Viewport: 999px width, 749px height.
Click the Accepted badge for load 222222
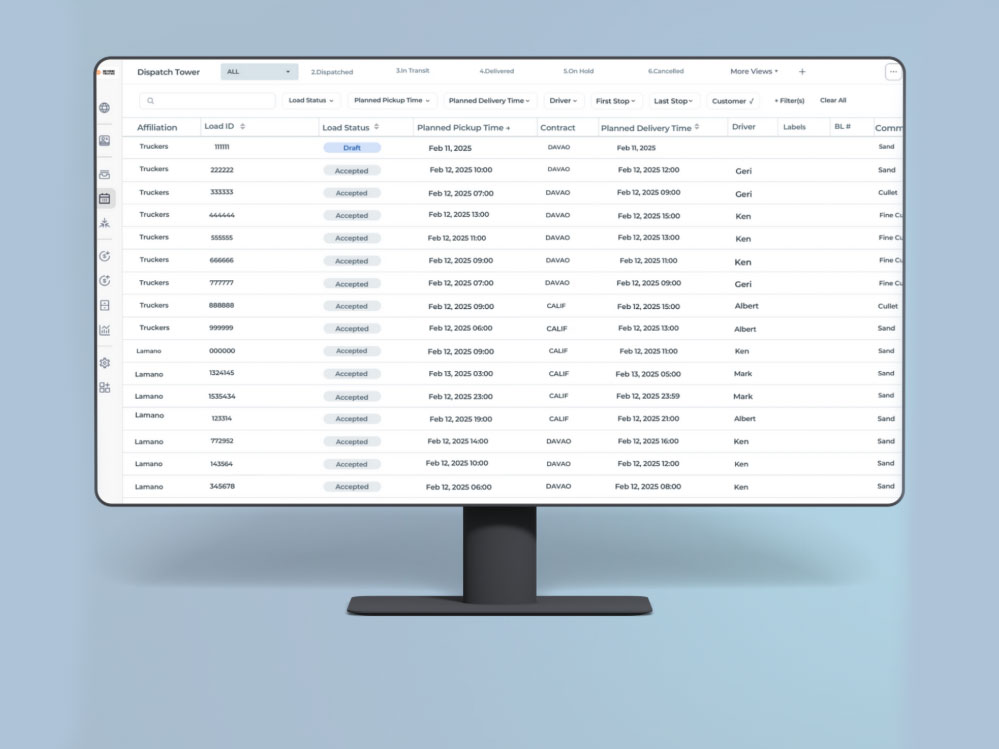click(x=352, y=171)
